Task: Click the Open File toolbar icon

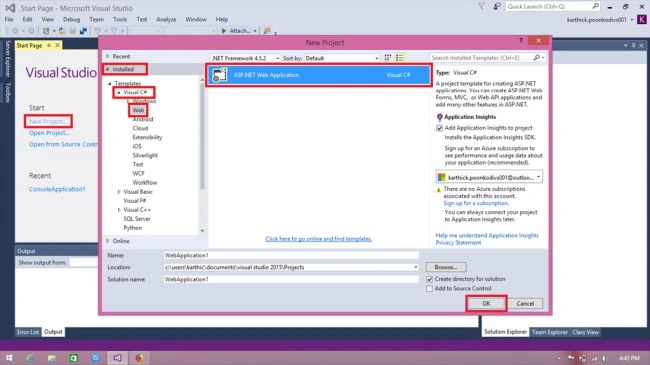Action: (62, 31)
